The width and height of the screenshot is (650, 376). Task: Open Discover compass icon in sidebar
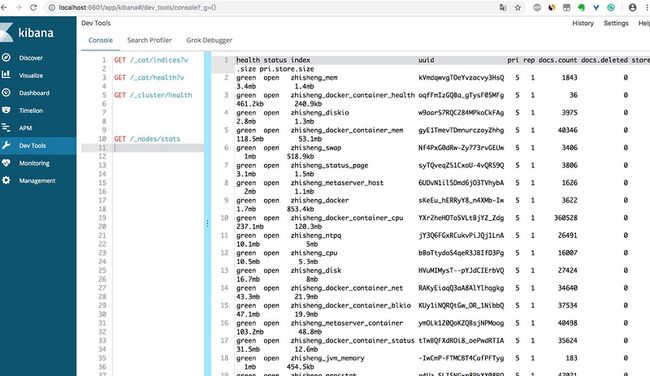coord(6,57)
